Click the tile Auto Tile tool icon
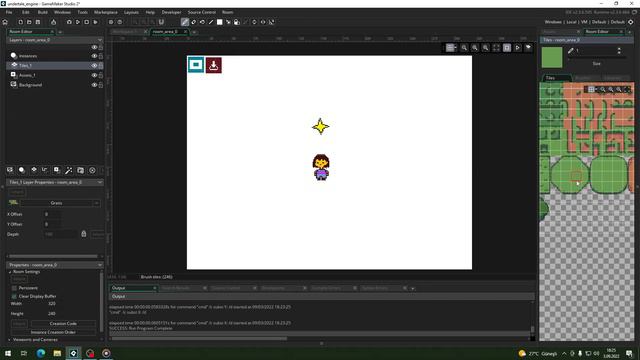640x360 pixels. [237, 22]
